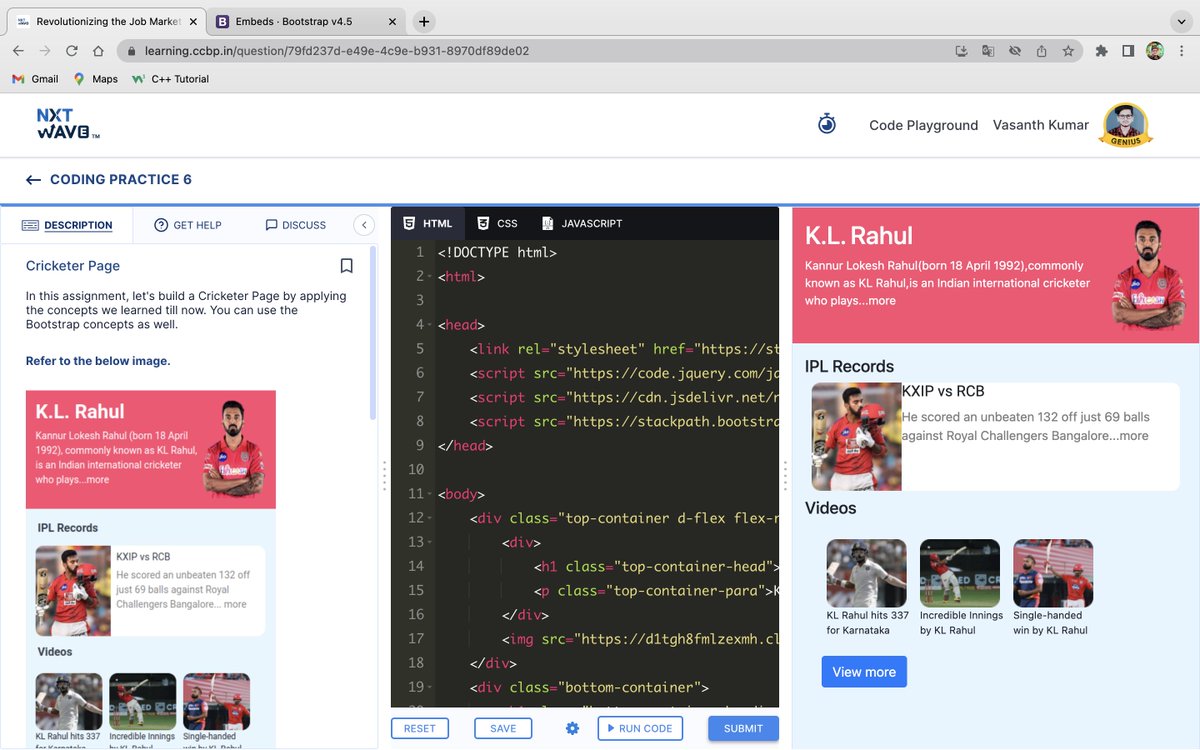Fold the top-container div on line 12

(429, 518)
